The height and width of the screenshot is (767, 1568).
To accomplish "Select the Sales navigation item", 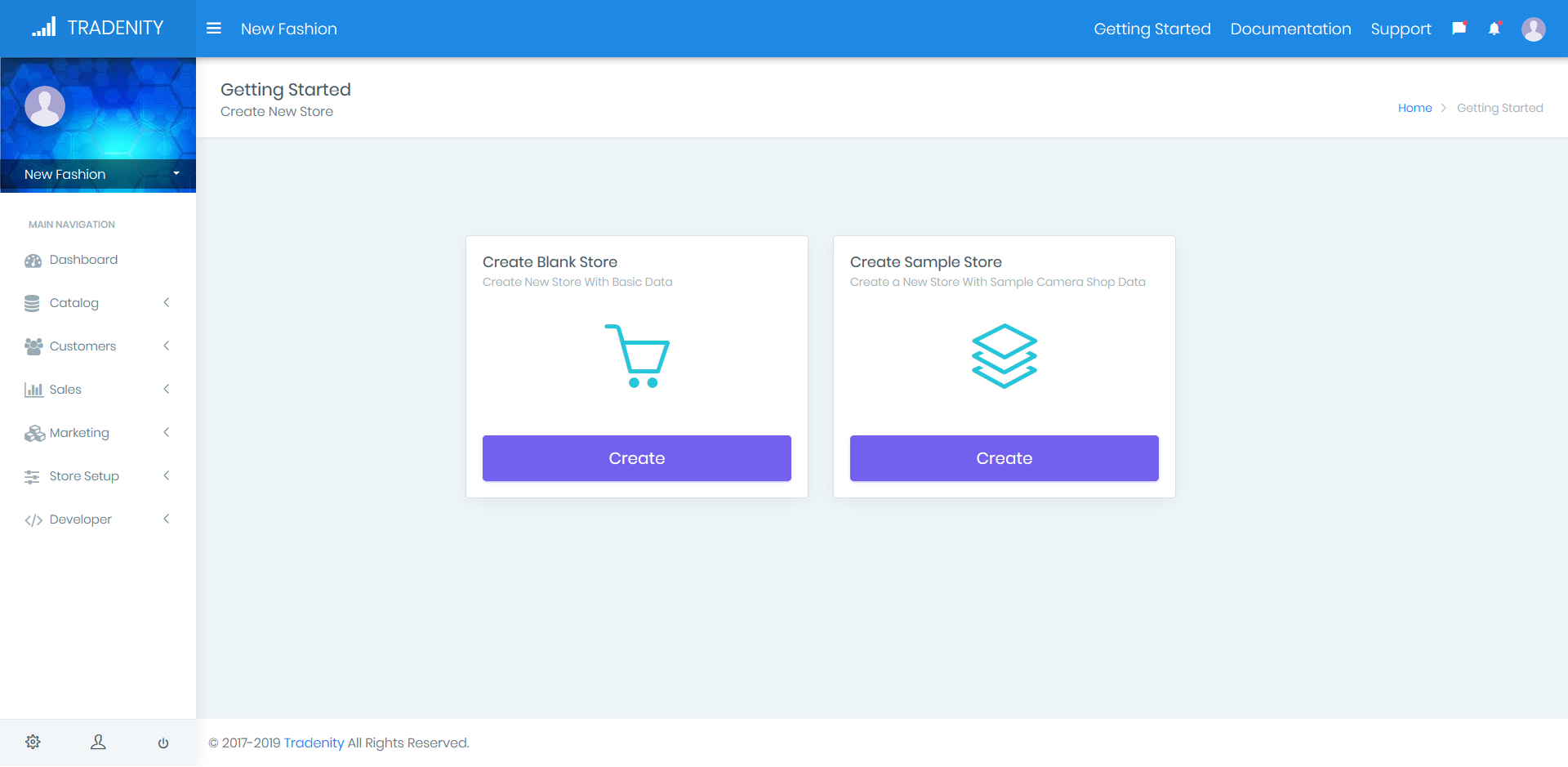I will coord(98,390).
